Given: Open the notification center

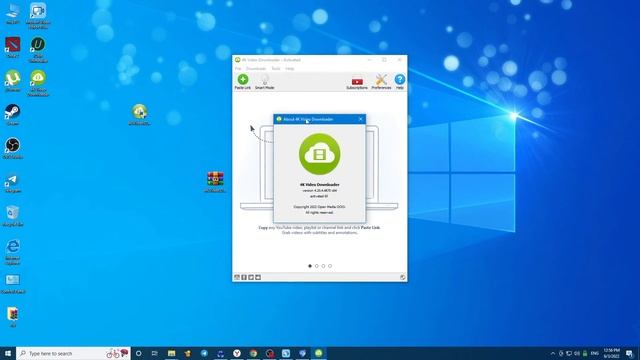Looking at the screenshot, I should [x=629, y=353].
